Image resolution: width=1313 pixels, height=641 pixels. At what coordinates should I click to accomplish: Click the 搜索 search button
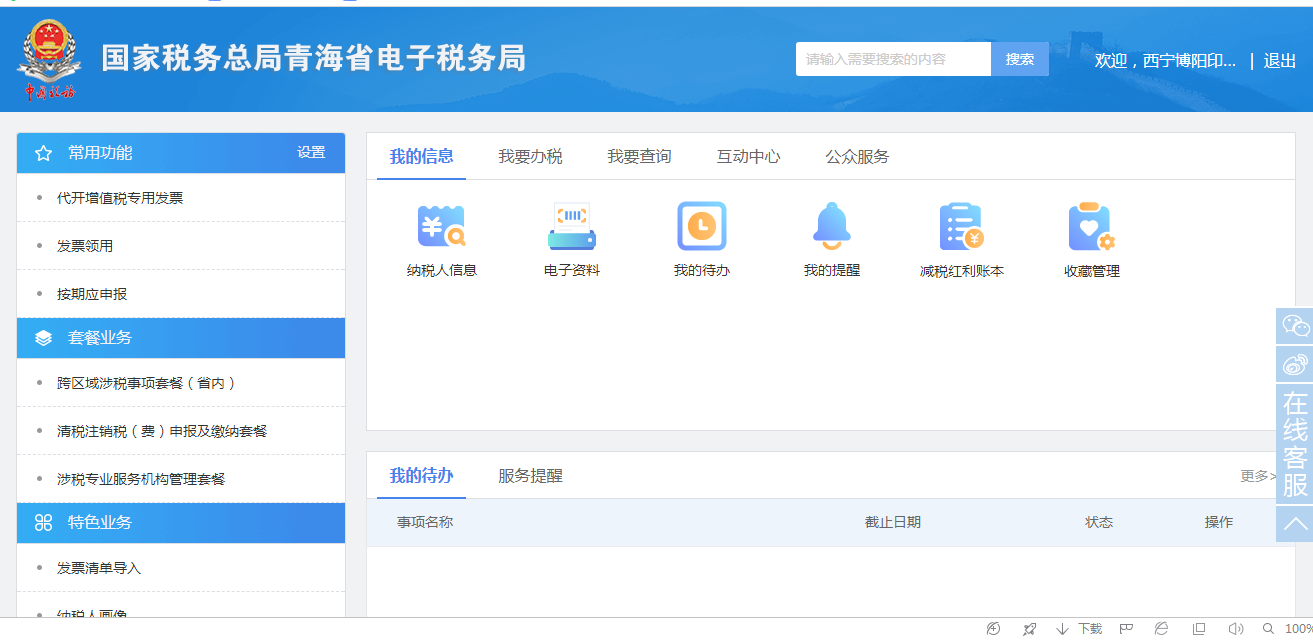pyautogui.click(x=1020, y=60)
